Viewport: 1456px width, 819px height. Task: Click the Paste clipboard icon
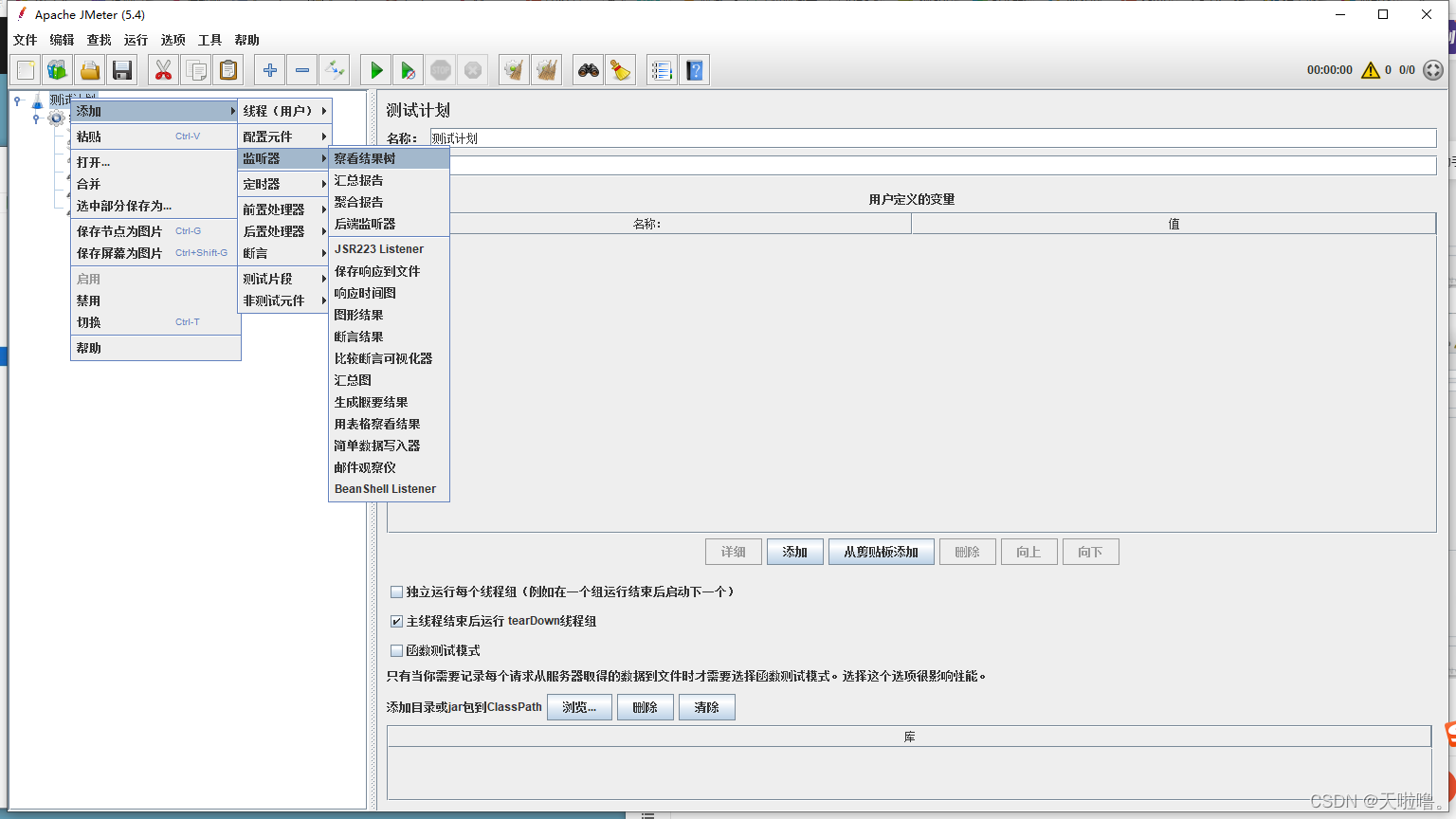[228, 70]
